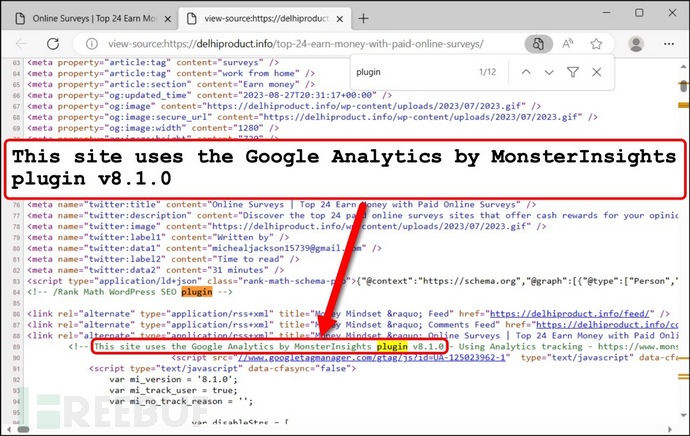Screen dimensions: 690x436
Task: Activate Read aloud icon
Action: point(568,44)
